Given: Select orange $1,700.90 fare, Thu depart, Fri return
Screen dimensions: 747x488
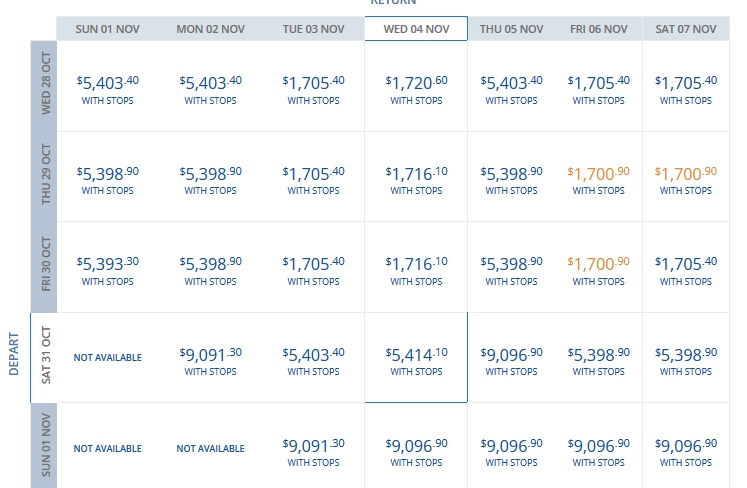Looking at the screenshot, I should click(599, 179).
